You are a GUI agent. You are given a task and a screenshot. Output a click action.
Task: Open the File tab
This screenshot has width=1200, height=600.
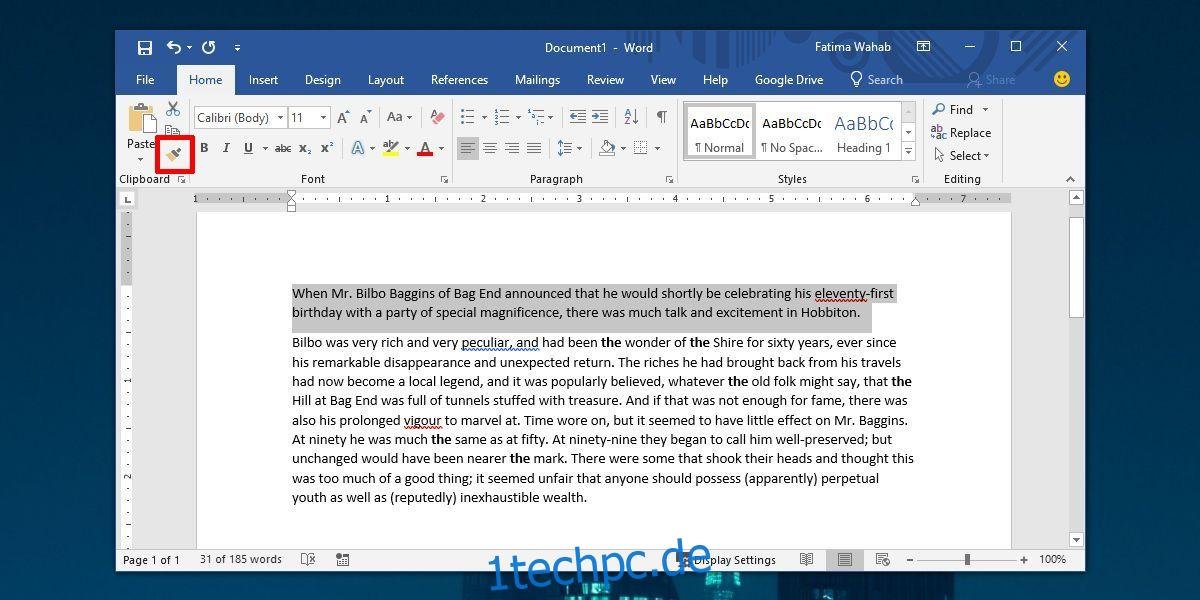145,80
